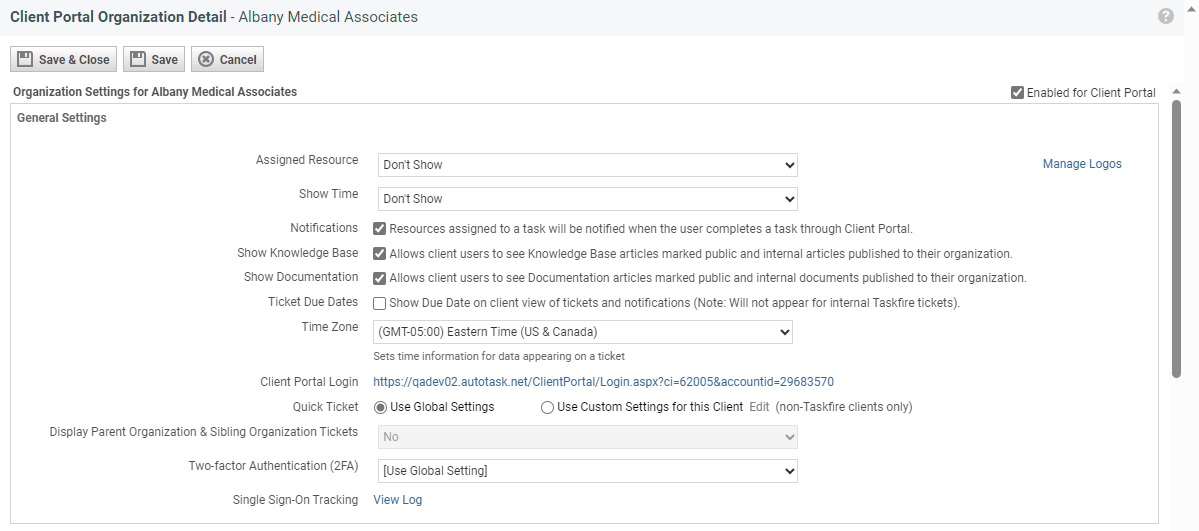Click the vertical scrollbar on the right
1199x531 pixels.
(x=1176, y=240)
